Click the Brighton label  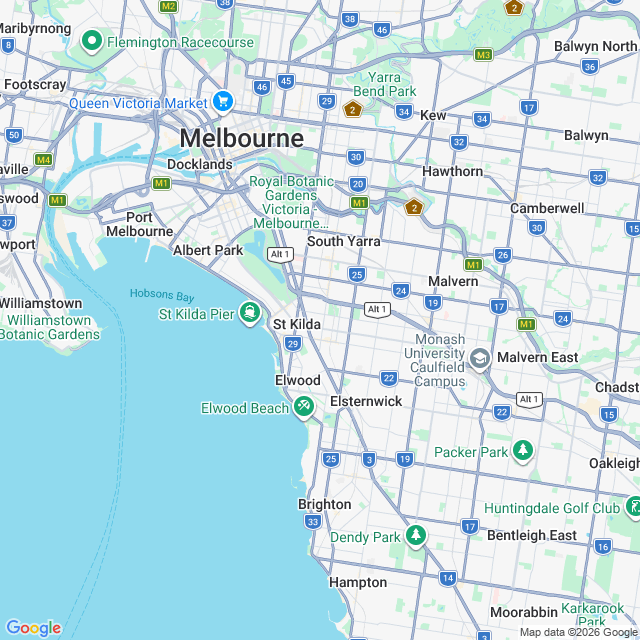click(x=324, y=504)
